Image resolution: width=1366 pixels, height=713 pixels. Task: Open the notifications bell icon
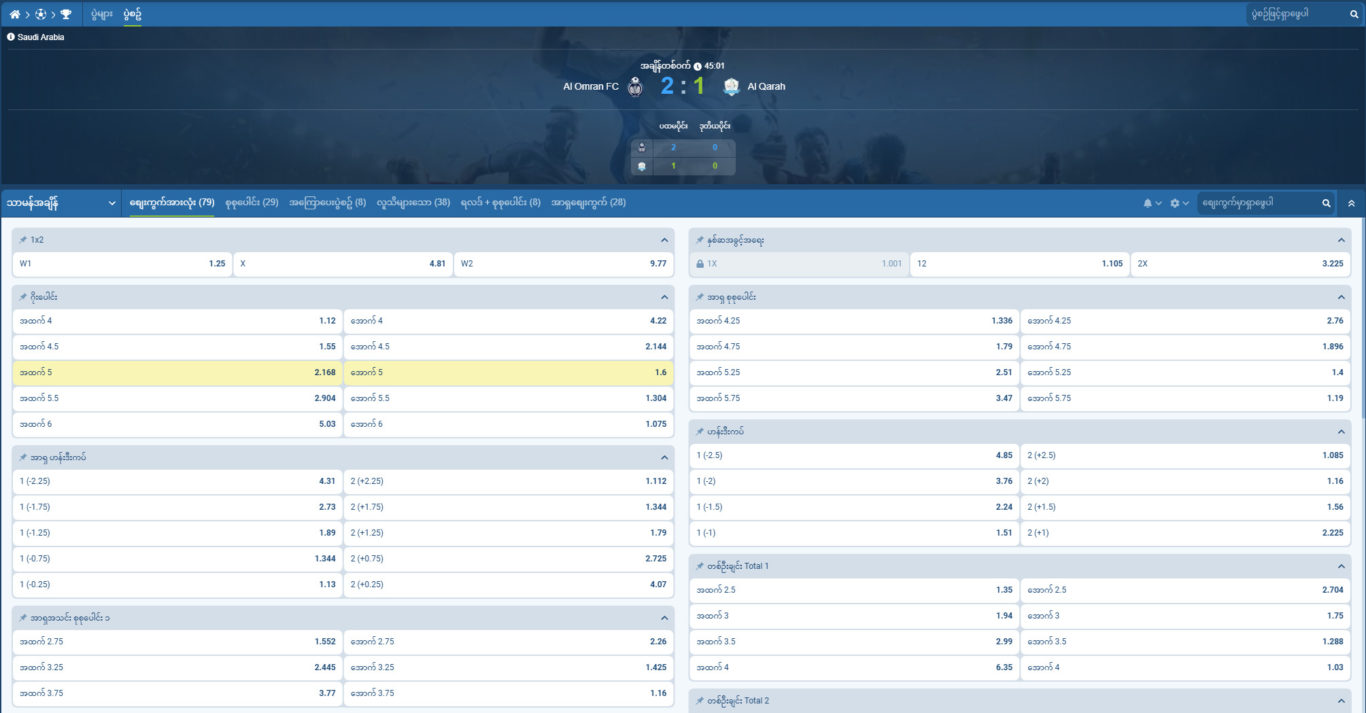[x=1149, y=202]
